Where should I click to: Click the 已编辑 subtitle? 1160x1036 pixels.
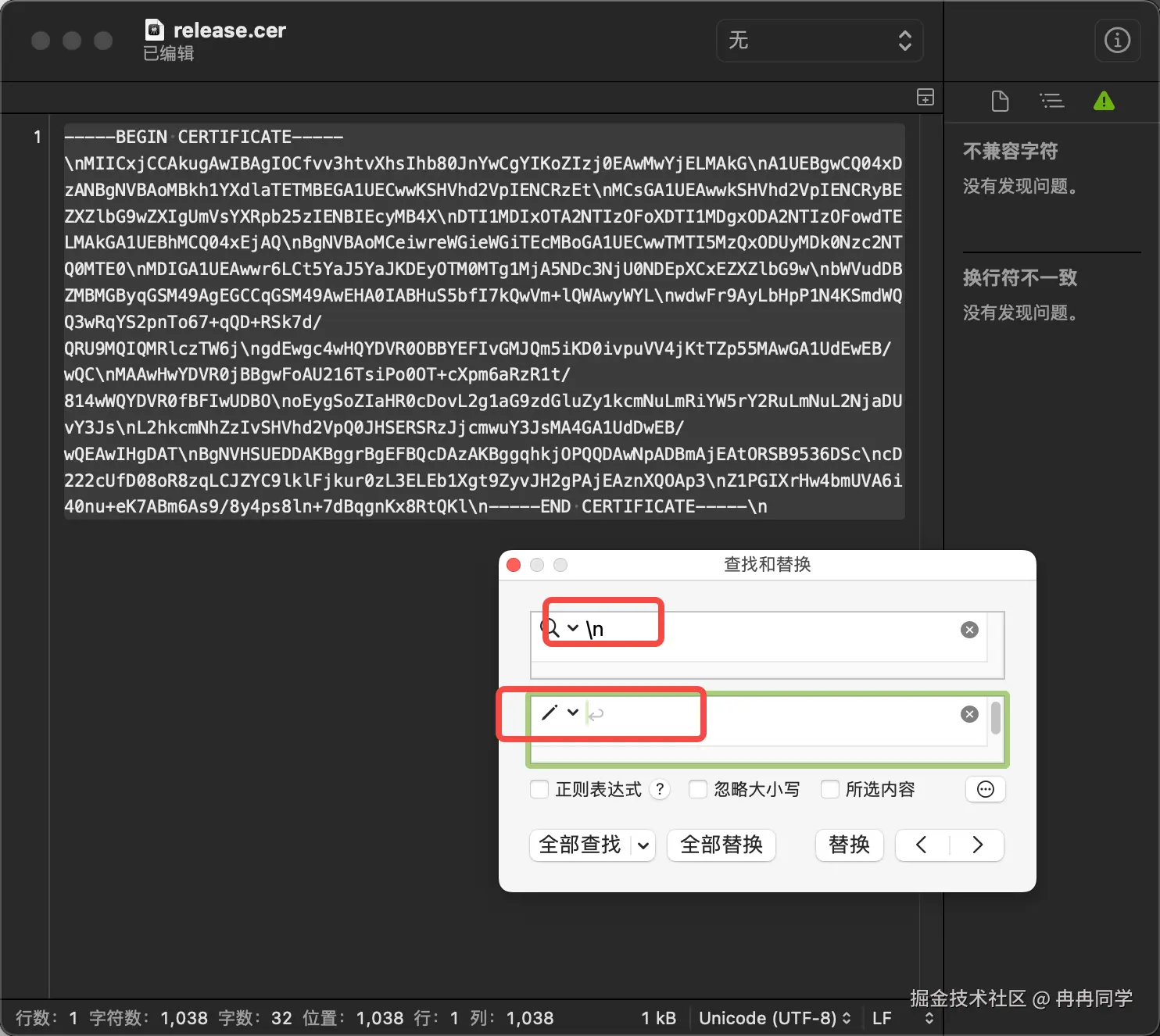coord(169,53)
